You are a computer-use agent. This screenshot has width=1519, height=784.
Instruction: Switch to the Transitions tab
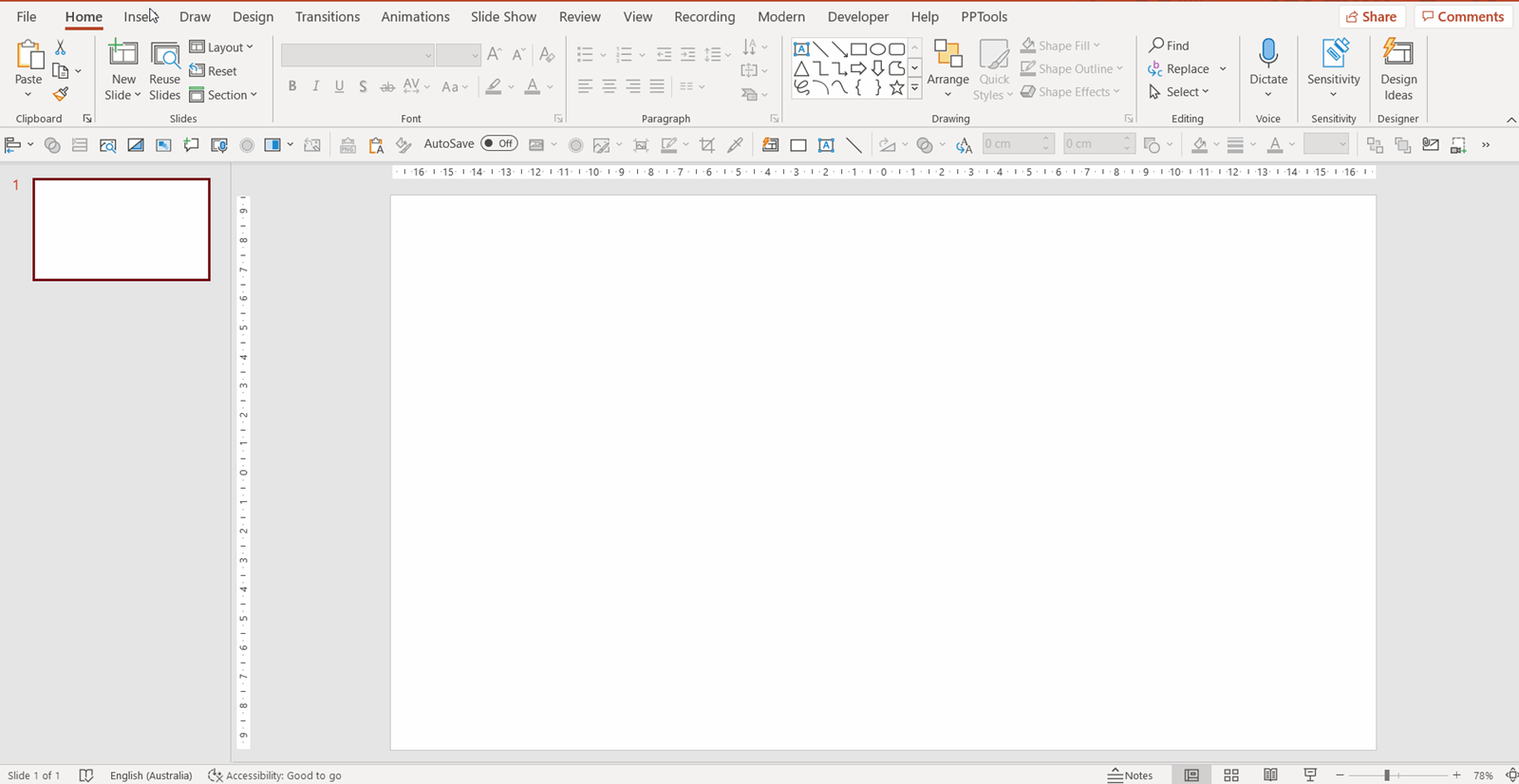click(x=327, y=17)
